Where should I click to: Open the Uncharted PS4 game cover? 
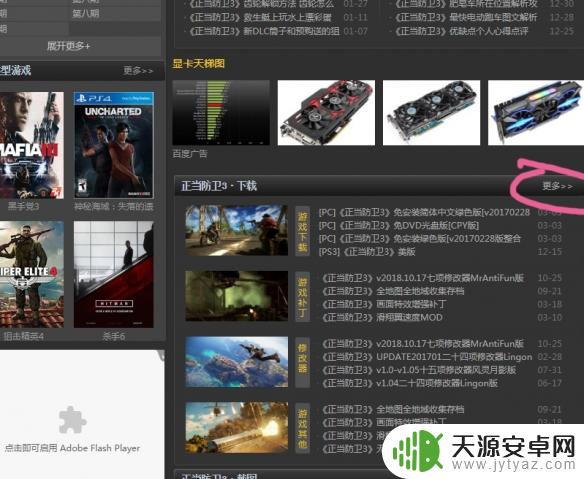114,145
